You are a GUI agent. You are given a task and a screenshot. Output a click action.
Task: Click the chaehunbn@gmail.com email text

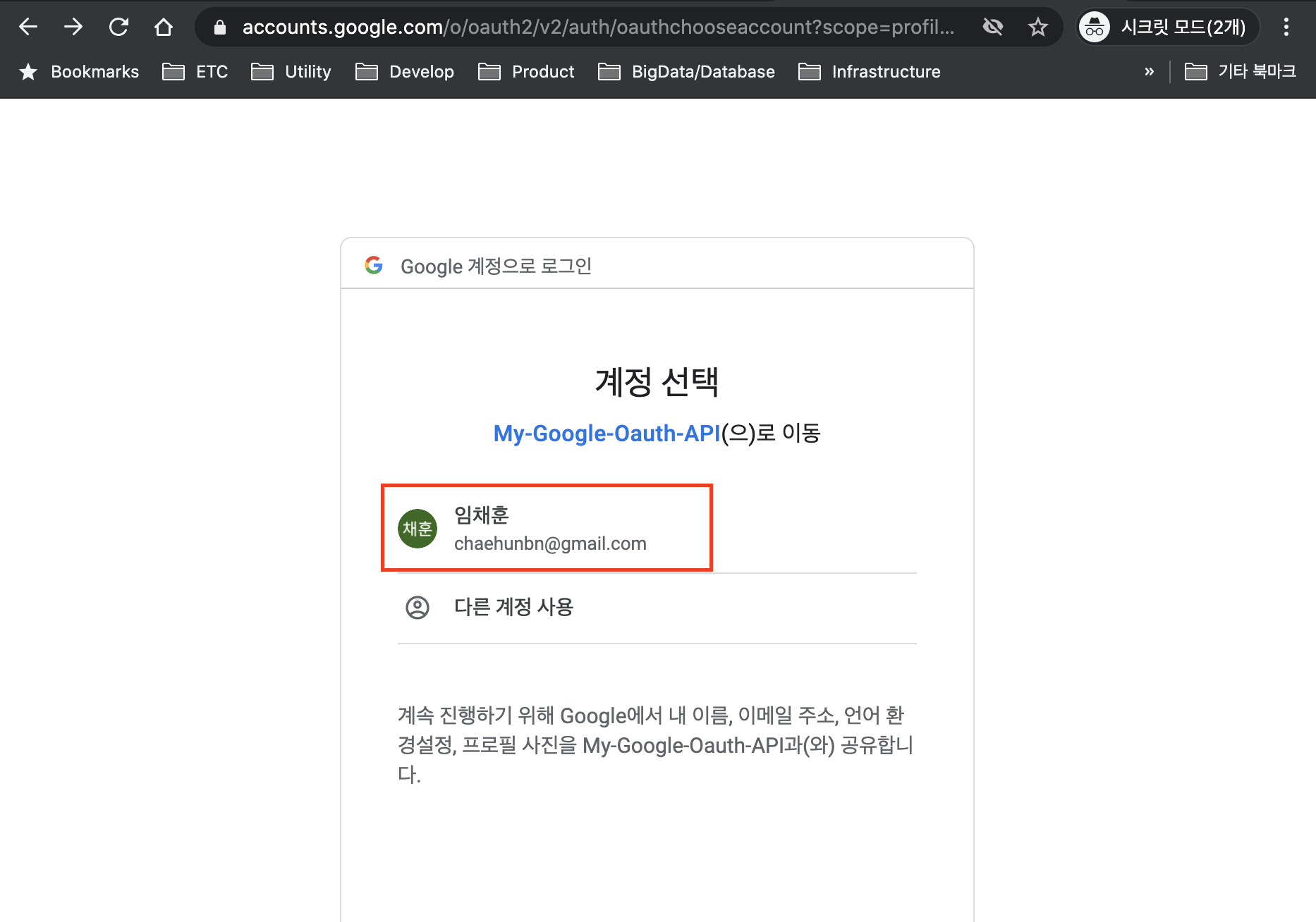pos(550,543)
